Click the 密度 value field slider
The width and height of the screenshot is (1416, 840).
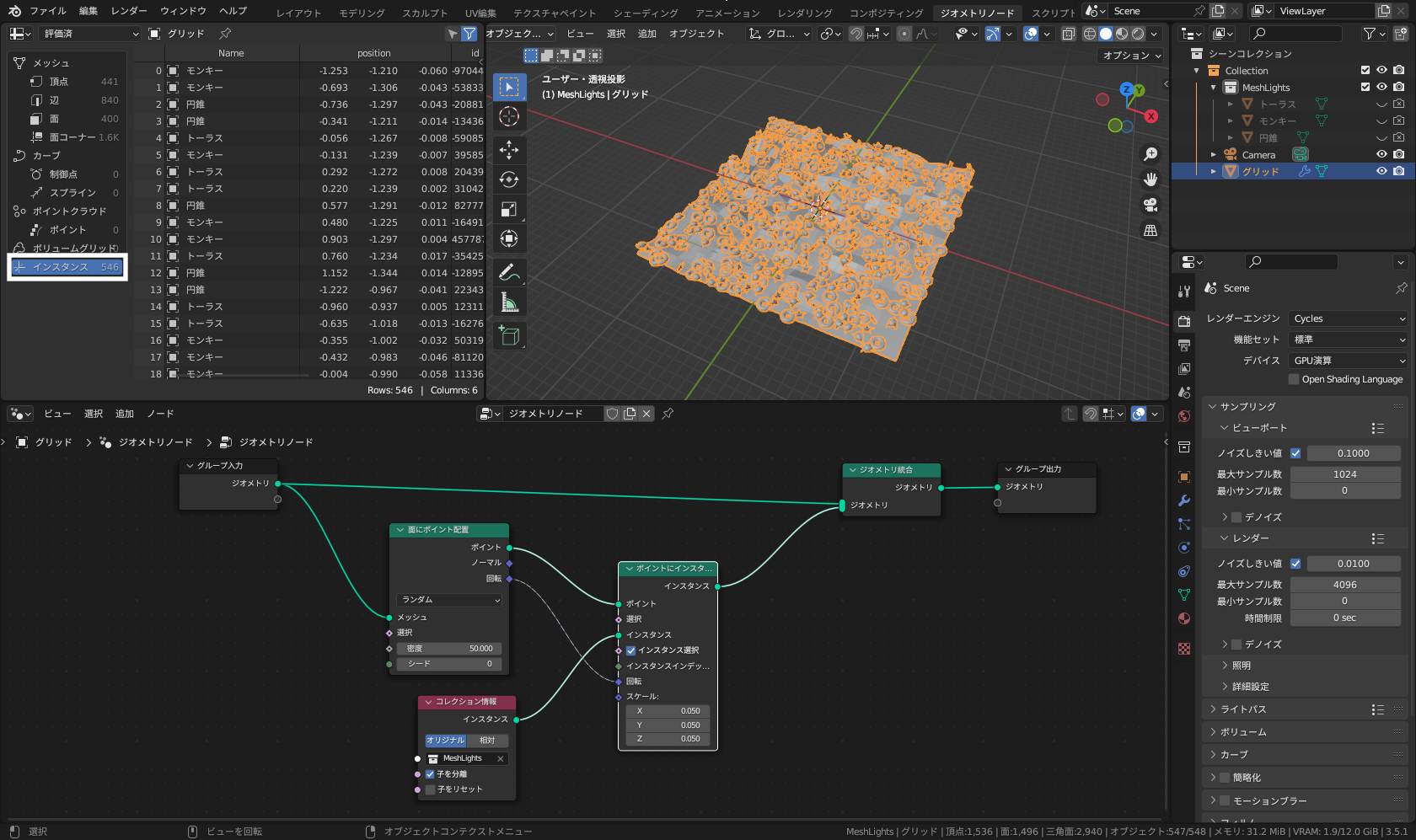point(449,649)
